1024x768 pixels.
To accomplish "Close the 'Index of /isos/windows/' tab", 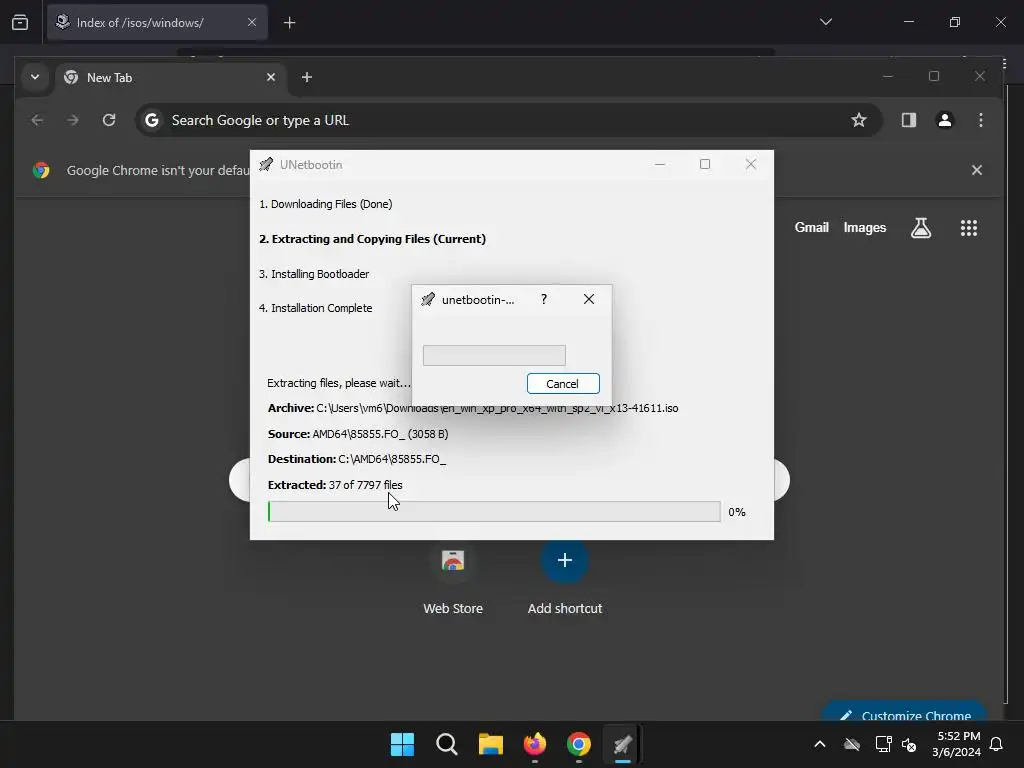I will 252,22.
